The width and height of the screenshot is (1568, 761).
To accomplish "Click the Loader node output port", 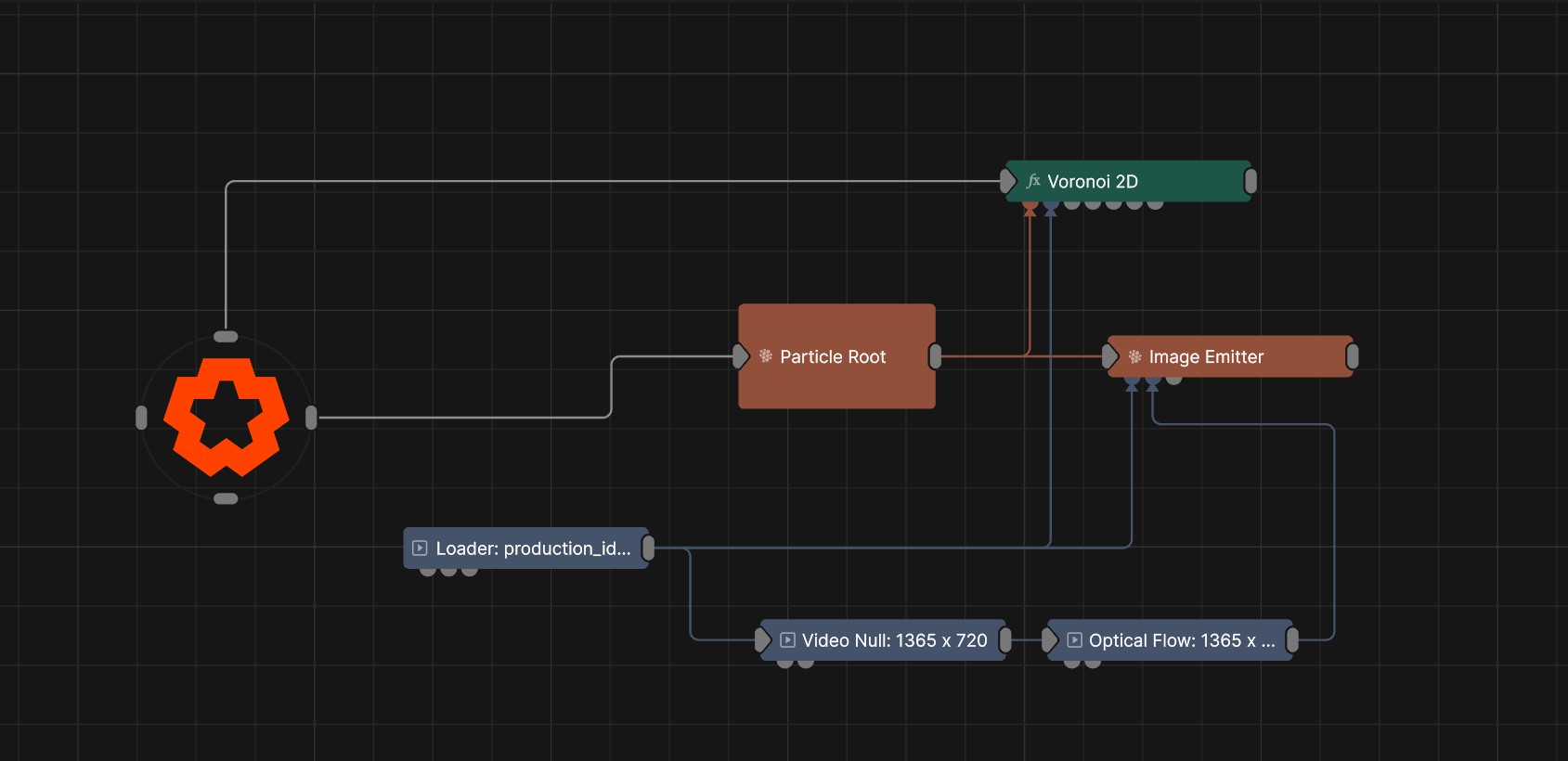I will [x=648, y=548].
